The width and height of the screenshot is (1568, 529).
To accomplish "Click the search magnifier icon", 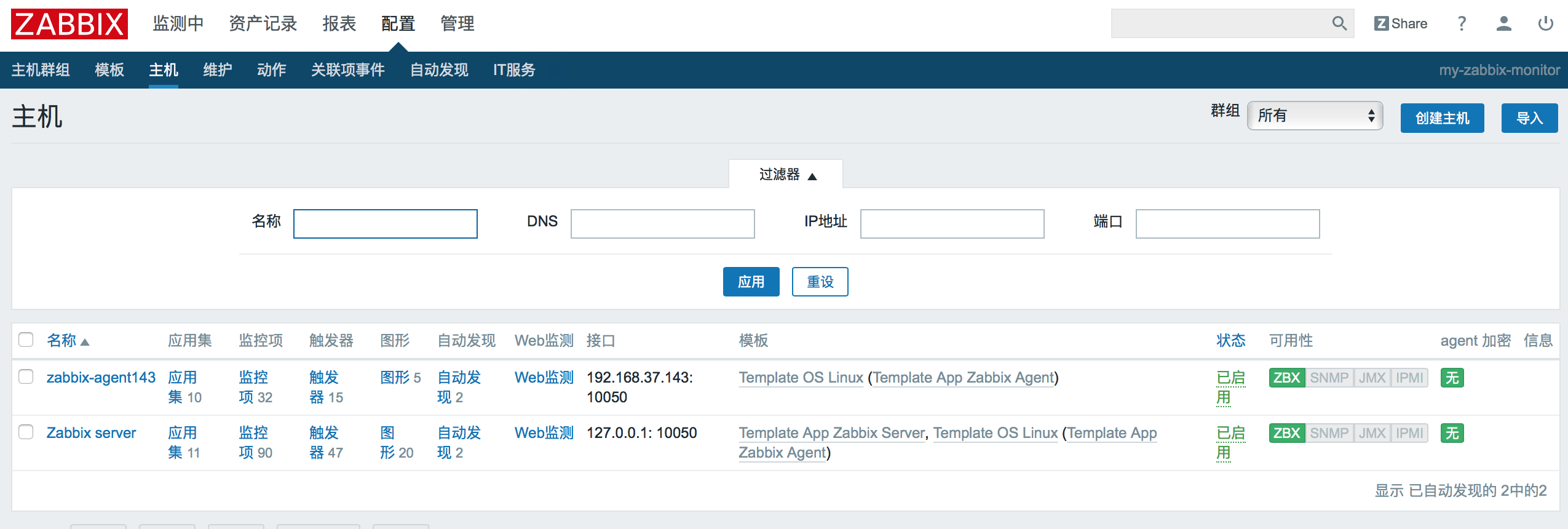I will click(1339, 23).
